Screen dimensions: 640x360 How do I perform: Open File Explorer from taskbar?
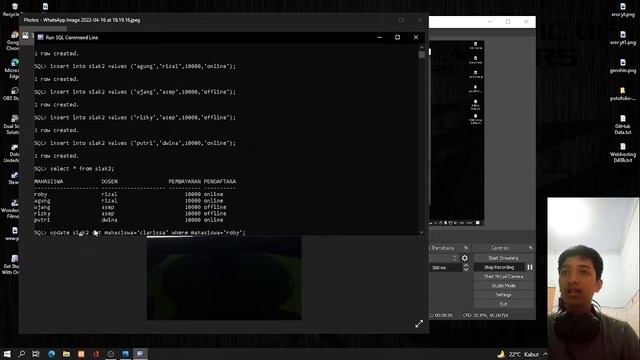tap(66, 354)
